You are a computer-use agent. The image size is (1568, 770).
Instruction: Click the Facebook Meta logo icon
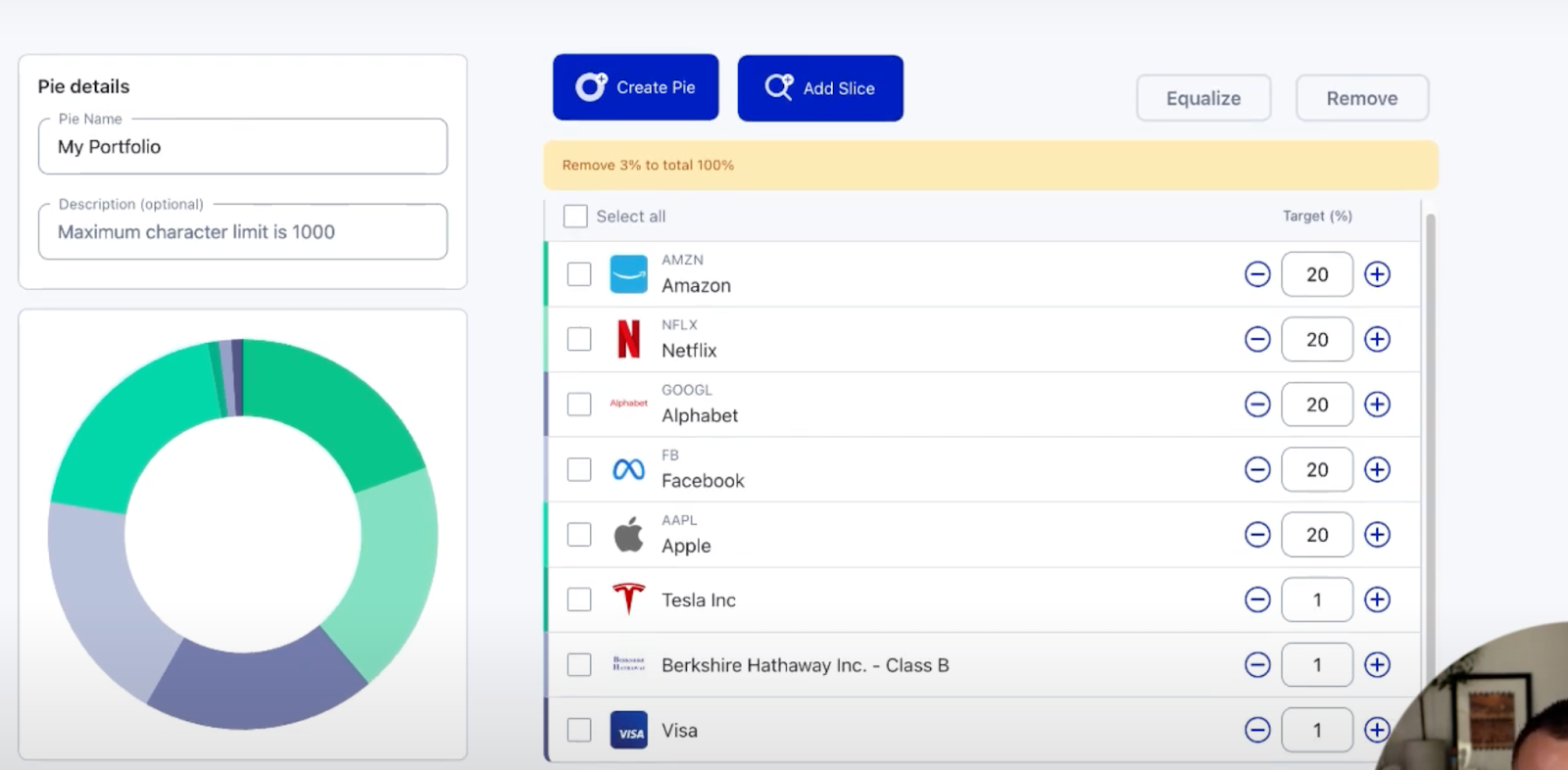click(628, 469)
